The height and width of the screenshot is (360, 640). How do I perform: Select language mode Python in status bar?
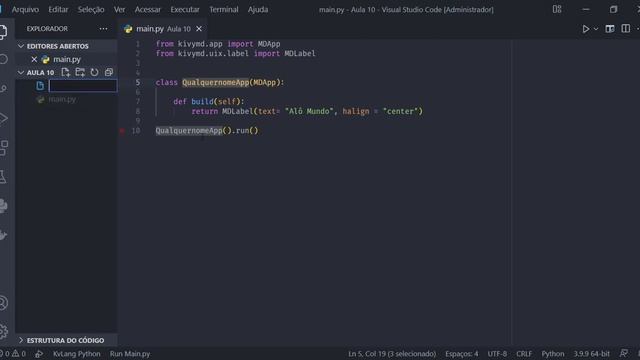(x=553, y=354)
